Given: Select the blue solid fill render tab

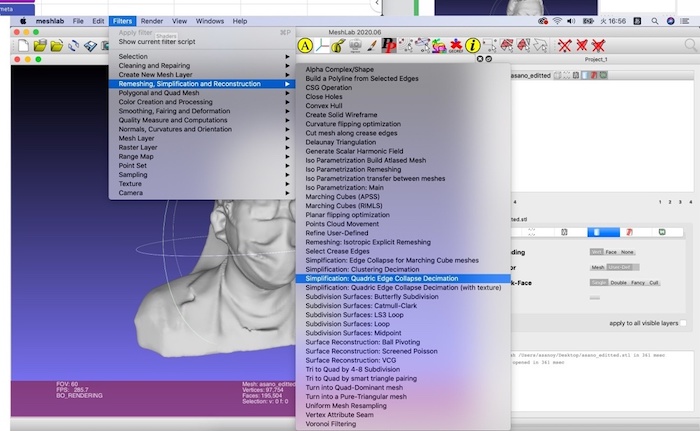Looking at the screenshot, I should [x=604, y=232].
